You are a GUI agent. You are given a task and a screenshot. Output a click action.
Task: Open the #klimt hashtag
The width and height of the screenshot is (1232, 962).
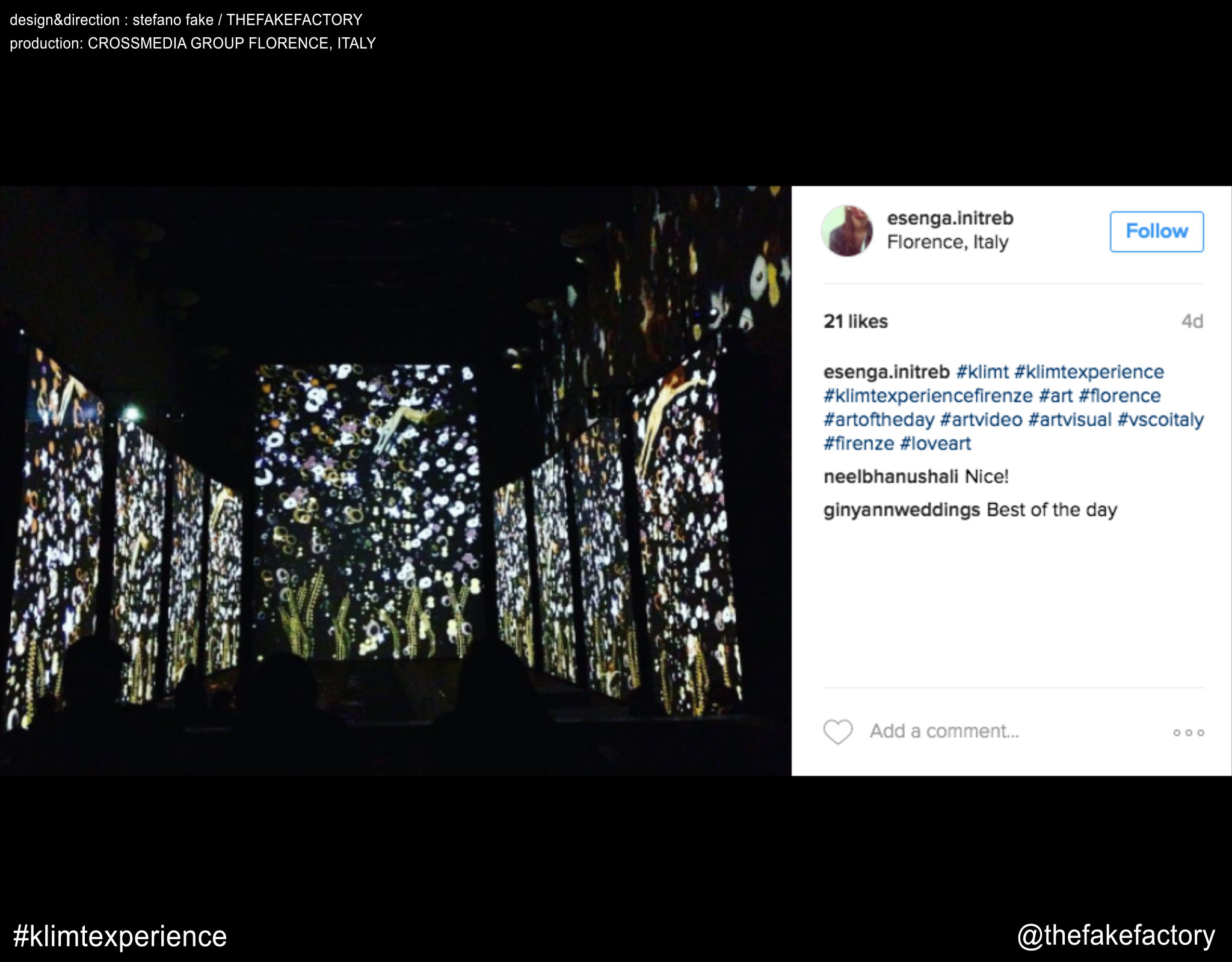[x=982, y=372]
